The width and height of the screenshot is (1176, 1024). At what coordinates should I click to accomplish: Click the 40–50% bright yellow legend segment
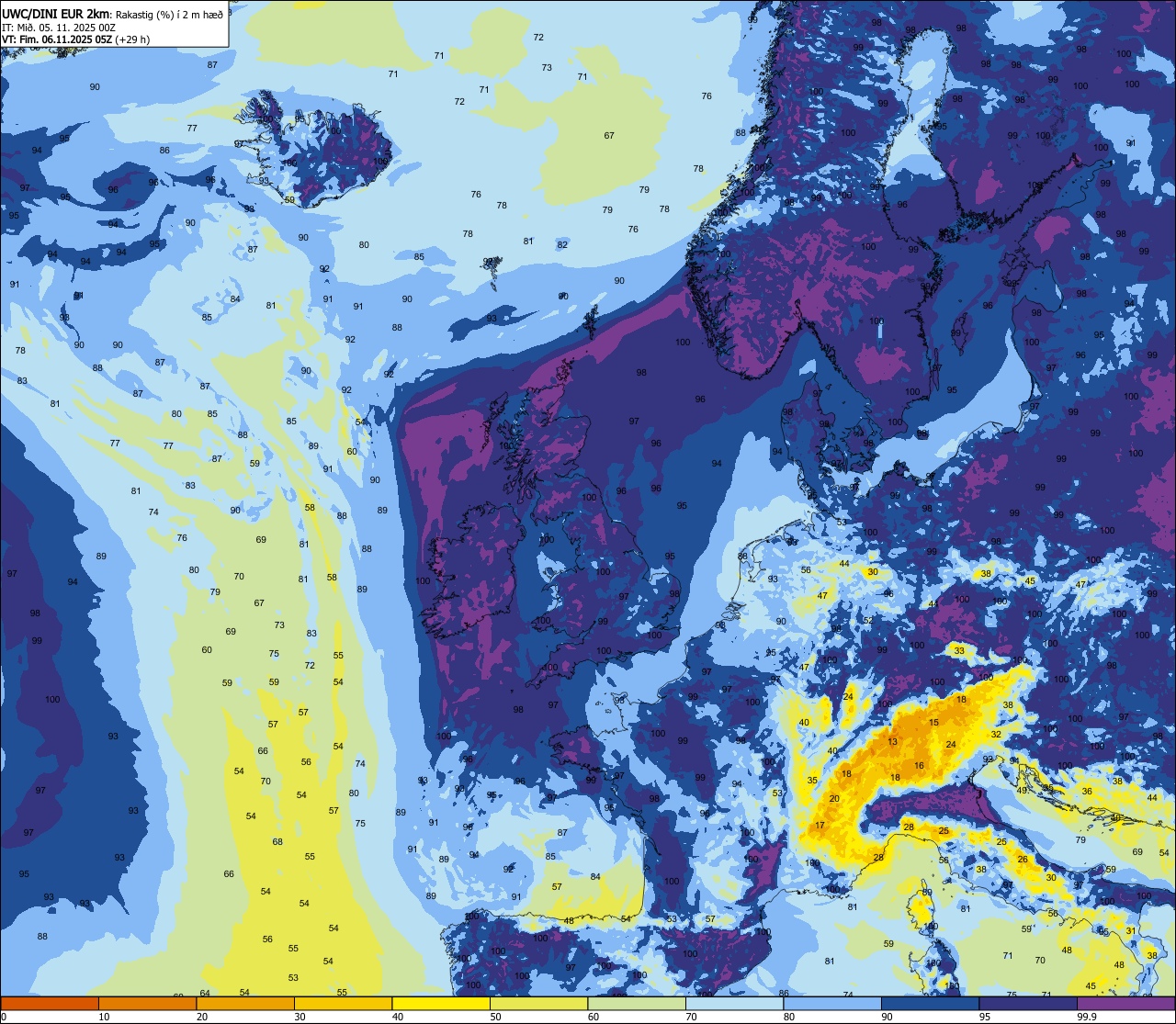441,1003
